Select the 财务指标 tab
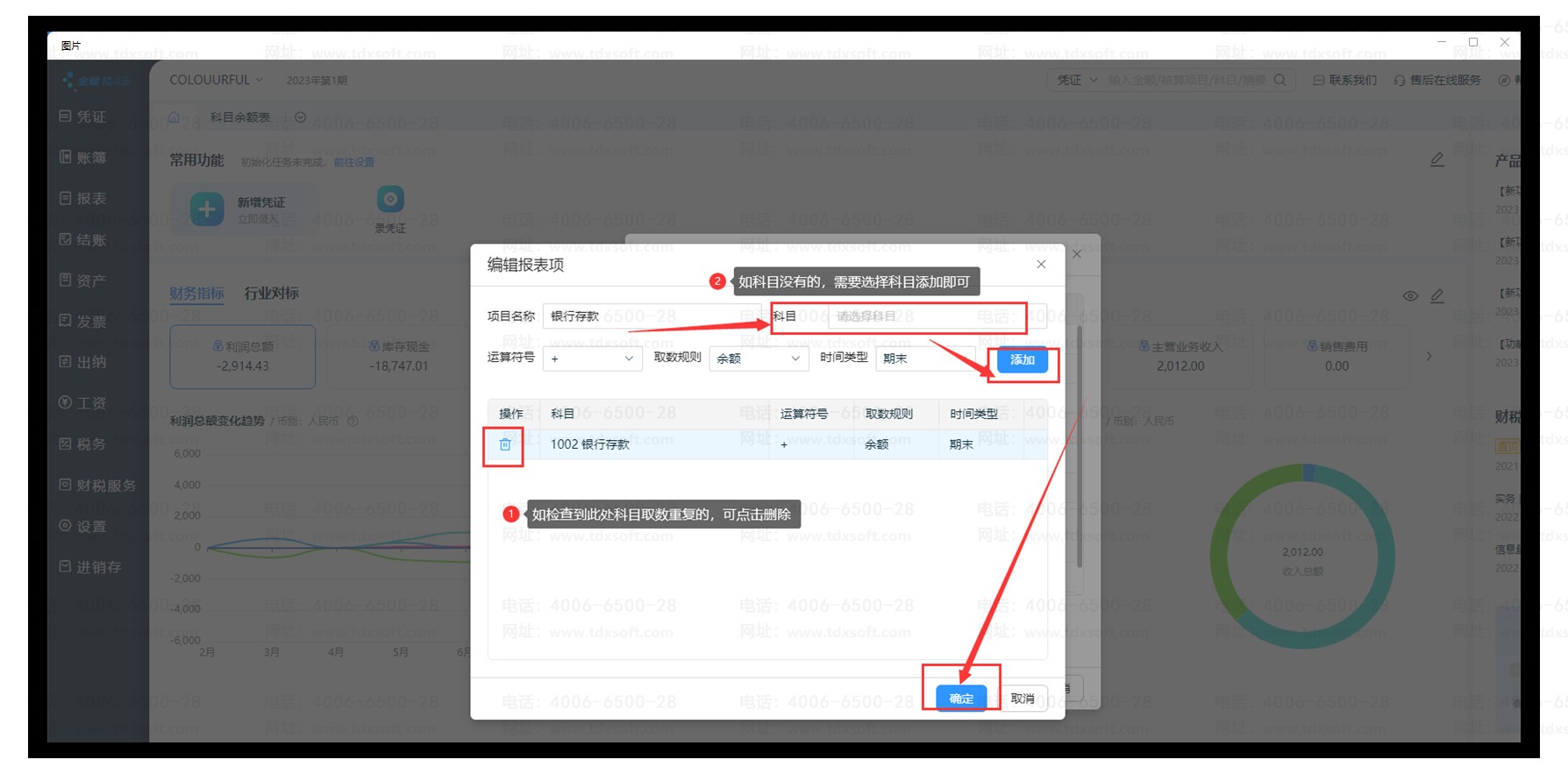The image size is (1568, 774). tap(196, 293)
